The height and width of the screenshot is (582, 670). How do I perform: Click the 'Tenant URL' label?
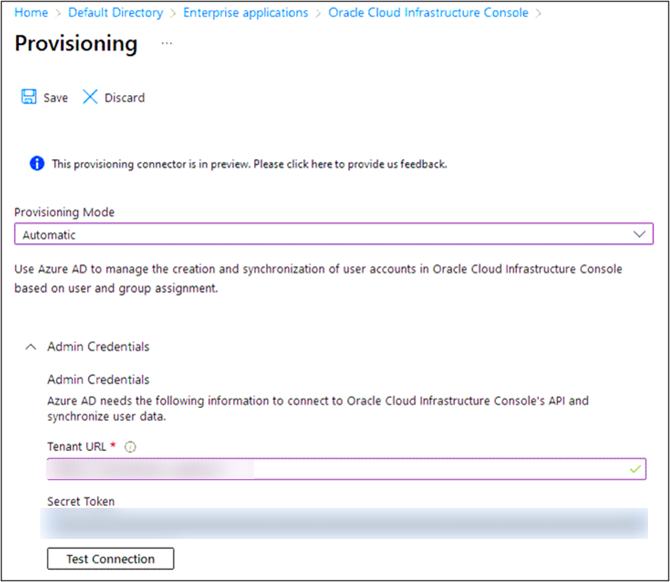tap(76, 447)
